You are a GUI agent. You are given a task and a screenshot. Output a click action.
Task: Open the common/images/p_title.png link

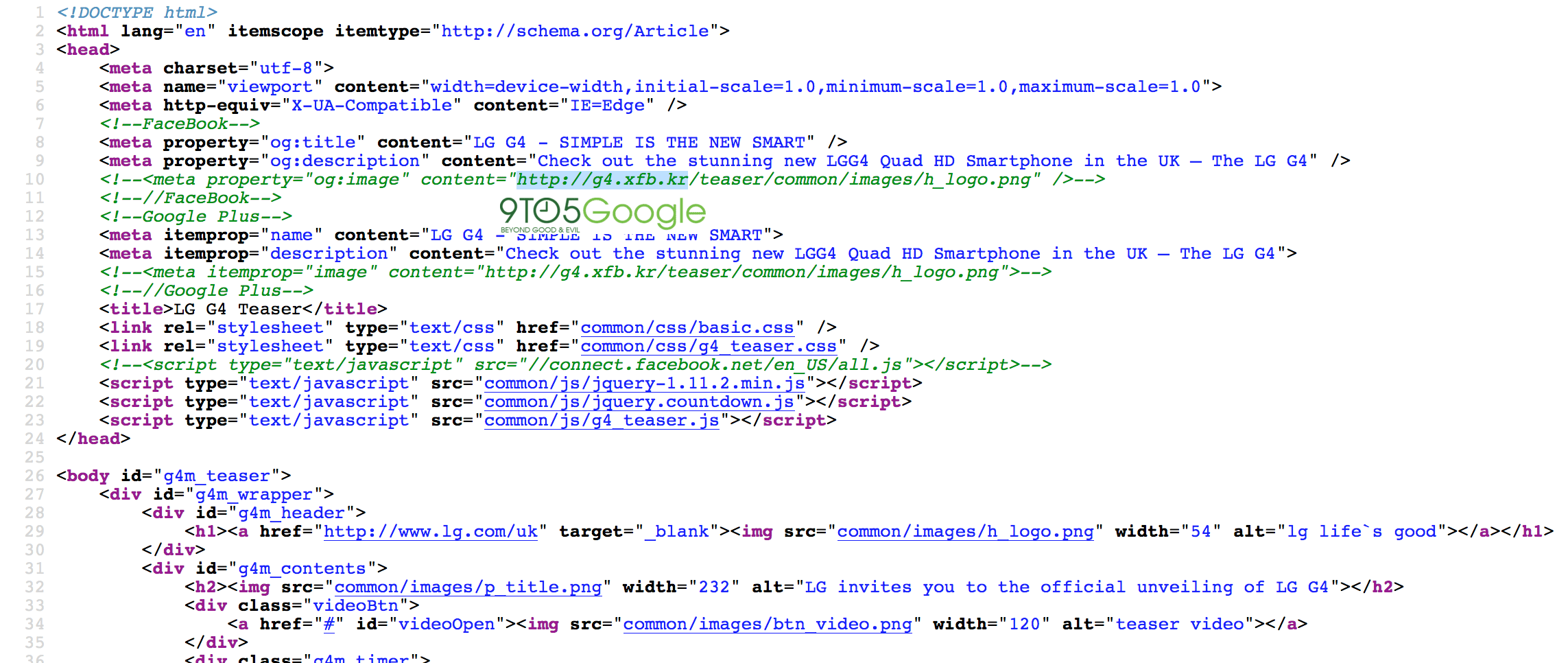click(x=468, y=588)
